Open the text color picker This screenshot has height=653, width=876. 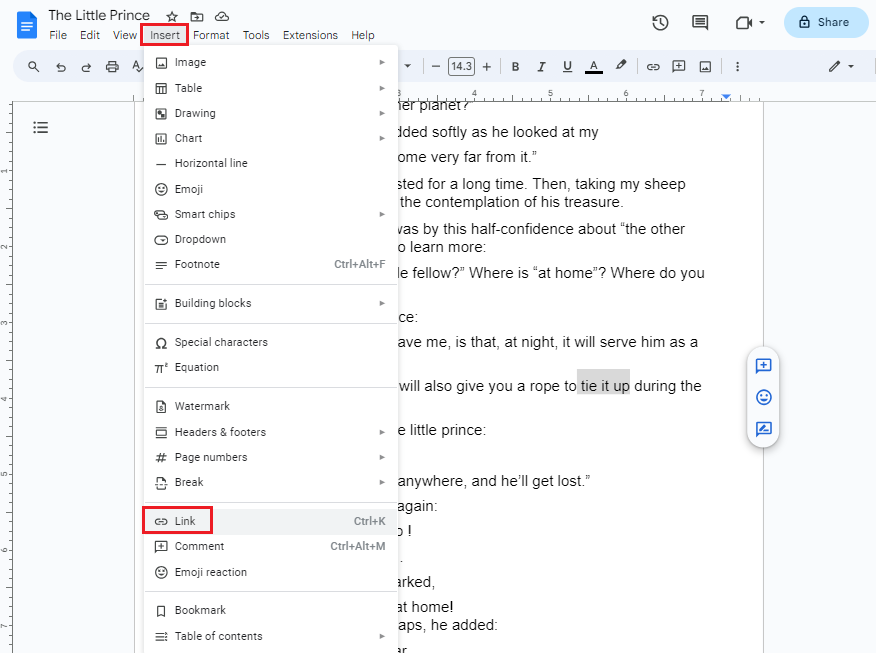(593, 66)
